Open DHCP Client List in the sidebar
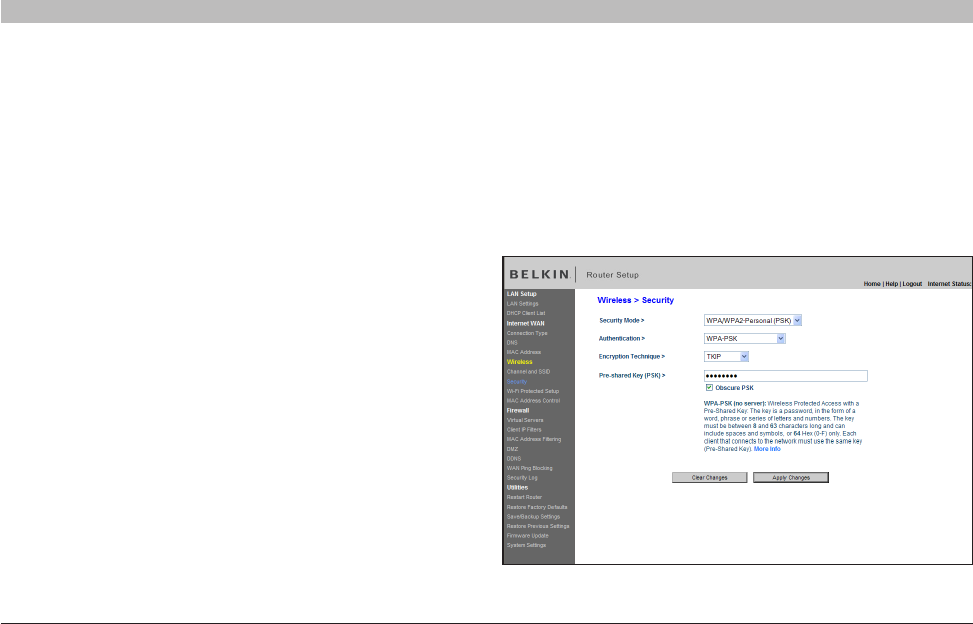The height and width of the screenshot is (624, 973). [x=526, y=313]
